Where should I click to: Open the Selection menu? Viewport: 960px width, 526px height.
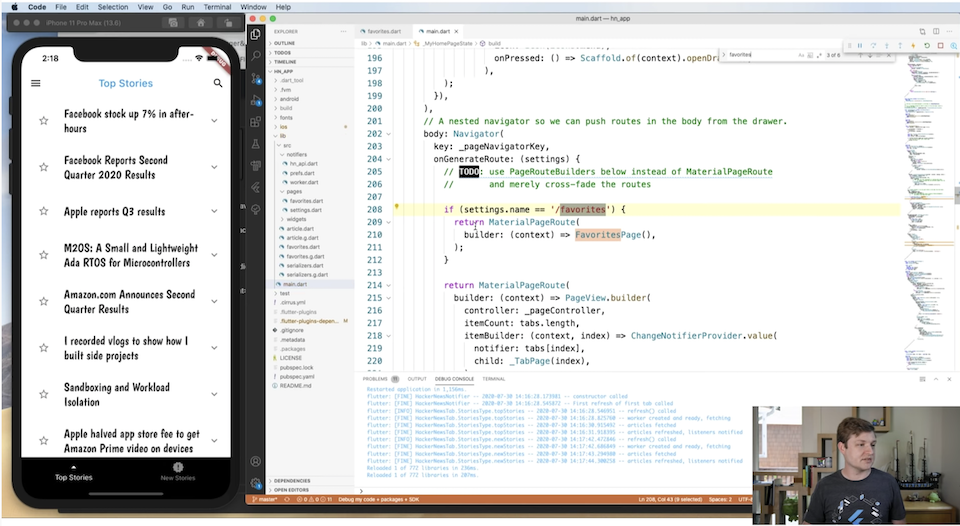113,7
